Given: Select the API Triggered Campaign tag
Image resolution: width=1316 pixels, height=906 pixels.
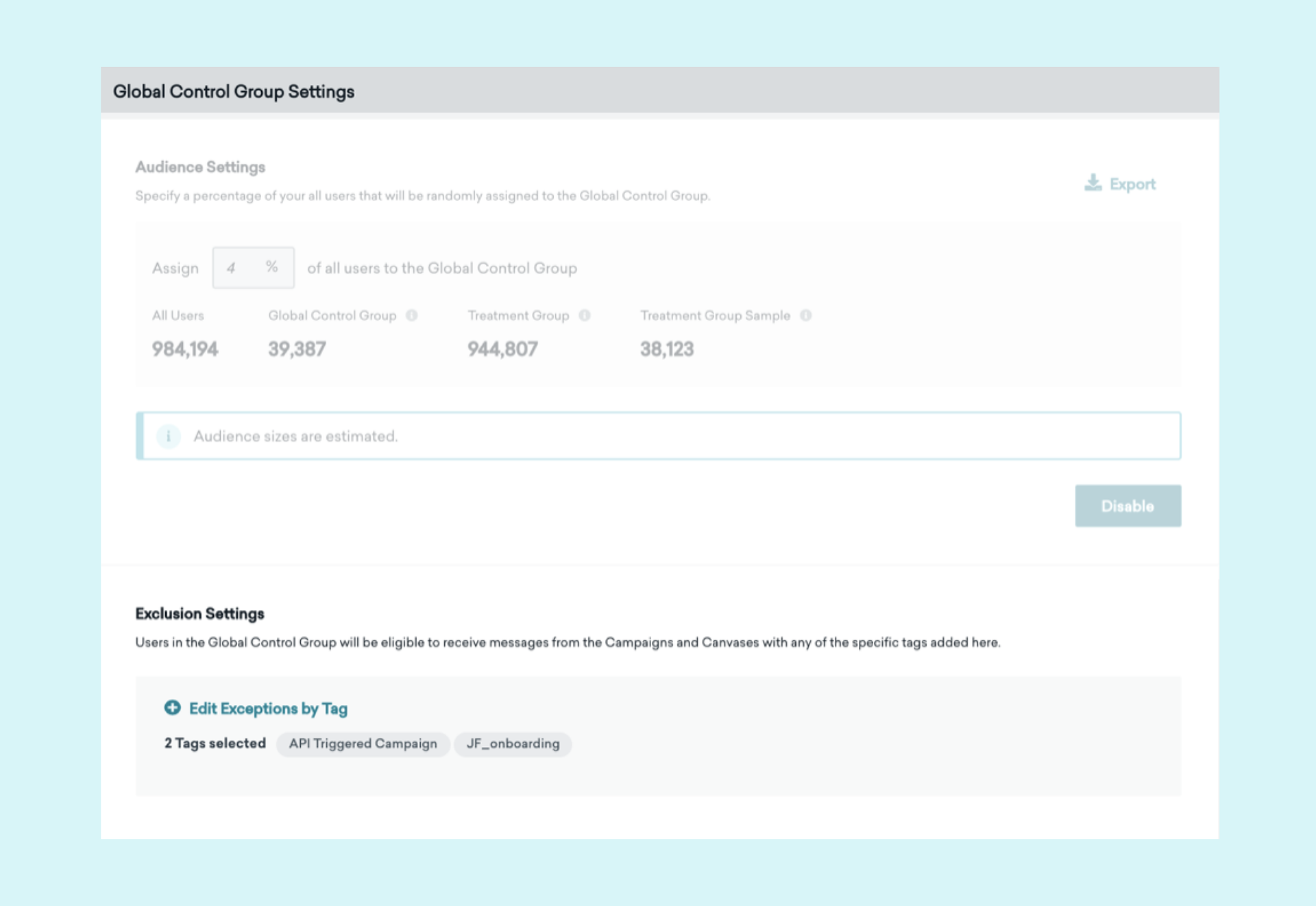Looking at the screenshot, I should [363, 744].
